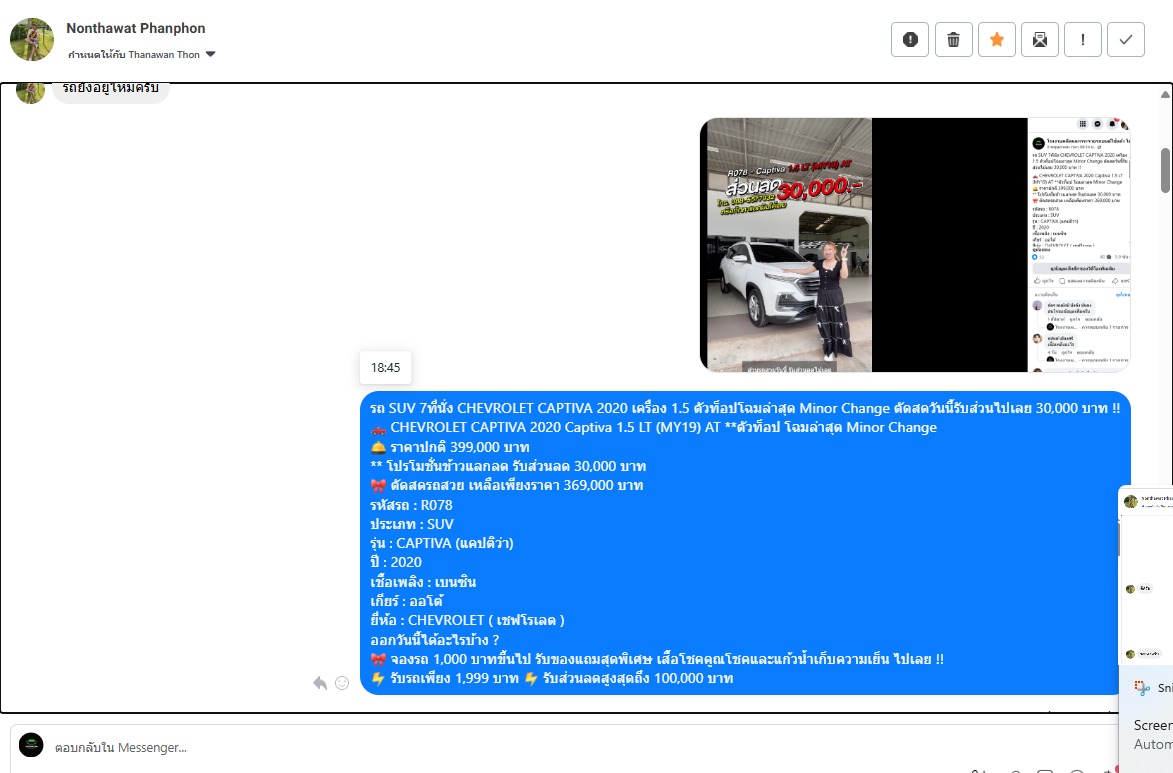Click the page avatar beside the reply box
1173x773 pixels.
click(31, 745)
